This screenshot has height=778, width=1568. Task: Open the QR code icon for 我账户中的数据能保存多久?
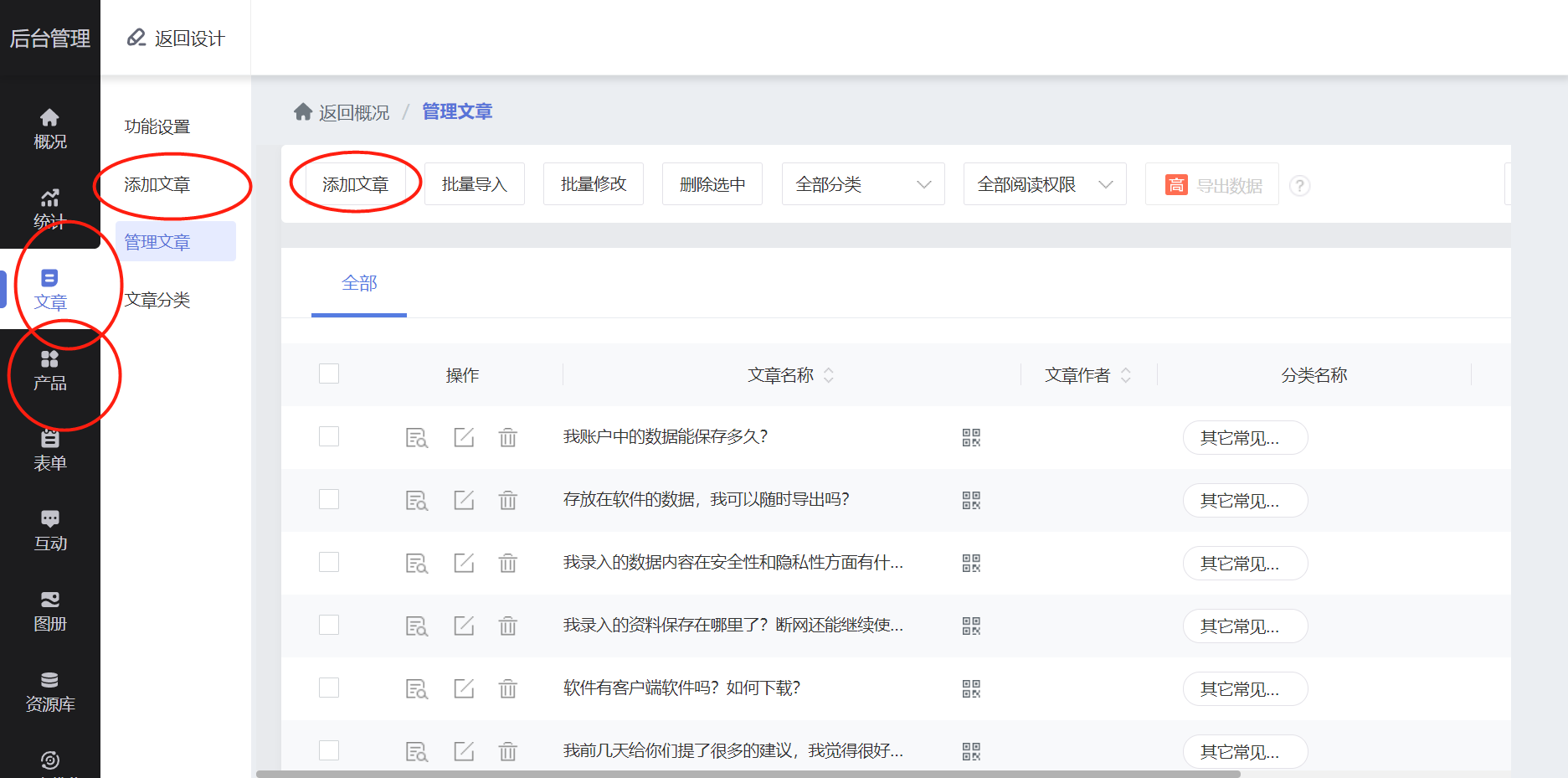(x=970, y=437)
